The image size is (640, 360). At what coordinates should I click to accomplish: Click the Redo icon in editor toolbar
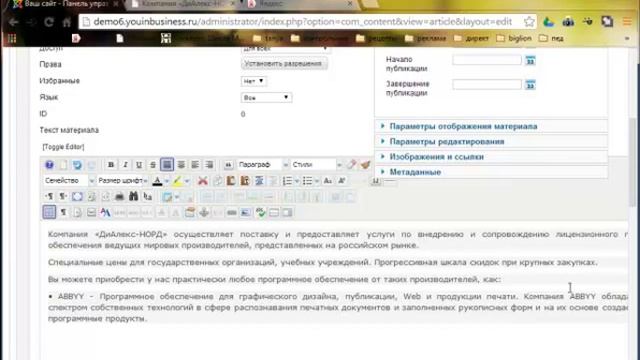coord(91,165)
